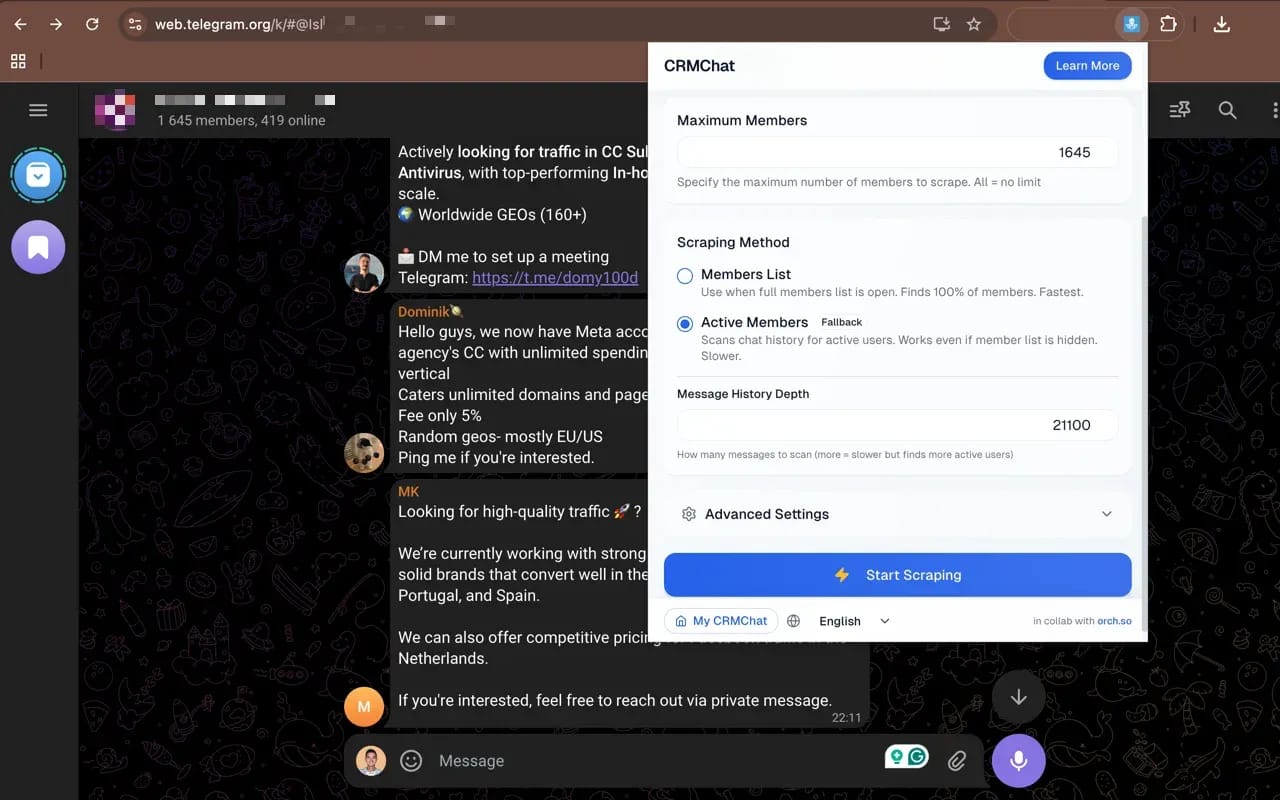Screen dimensions: 1280x800
Task: Select the Members List scraping method
Action: [x=685, y=276]
